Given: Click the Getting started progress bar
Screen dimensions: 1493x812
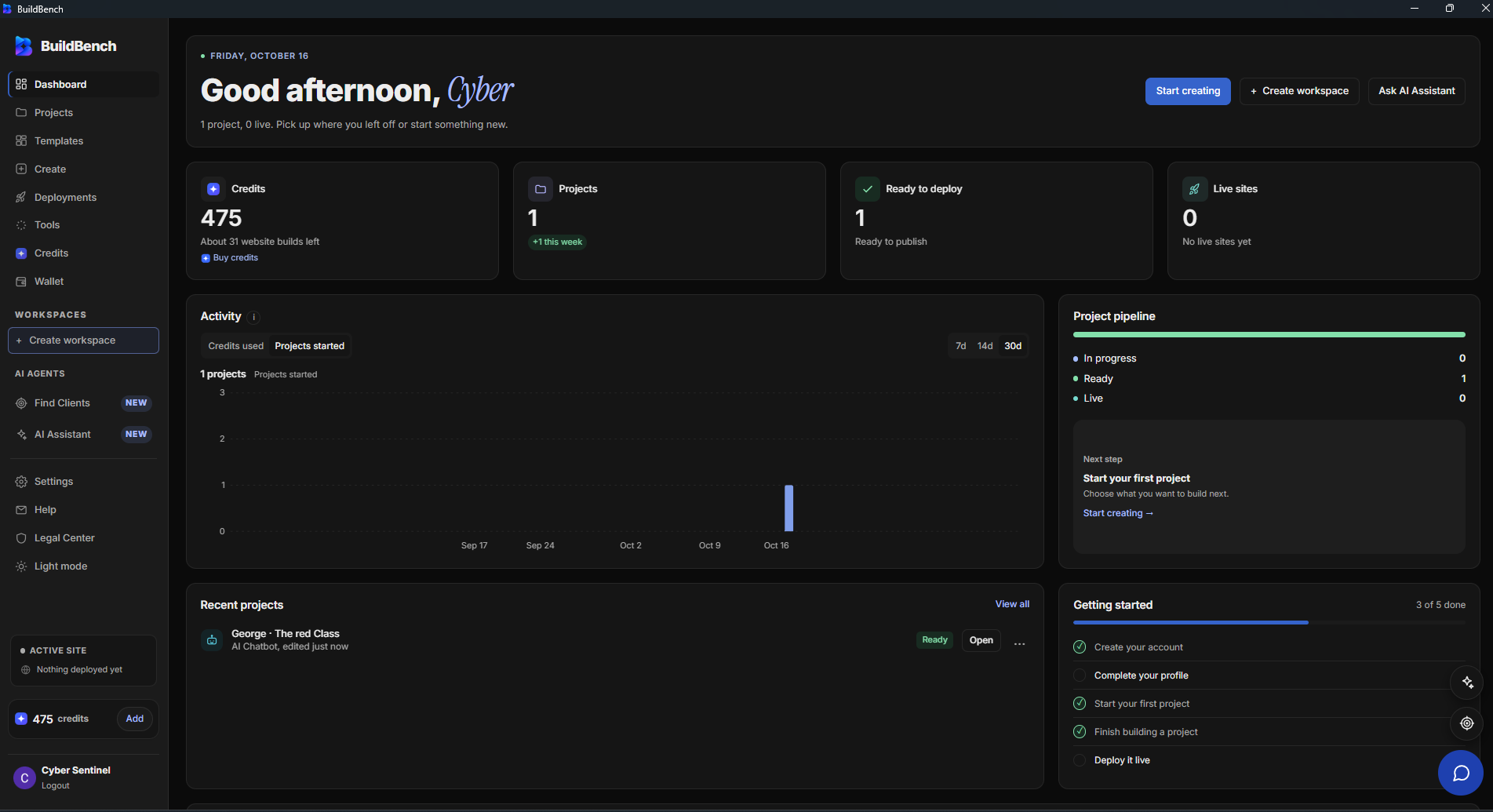Looking at the screenshot, I should pos(1269,623).
